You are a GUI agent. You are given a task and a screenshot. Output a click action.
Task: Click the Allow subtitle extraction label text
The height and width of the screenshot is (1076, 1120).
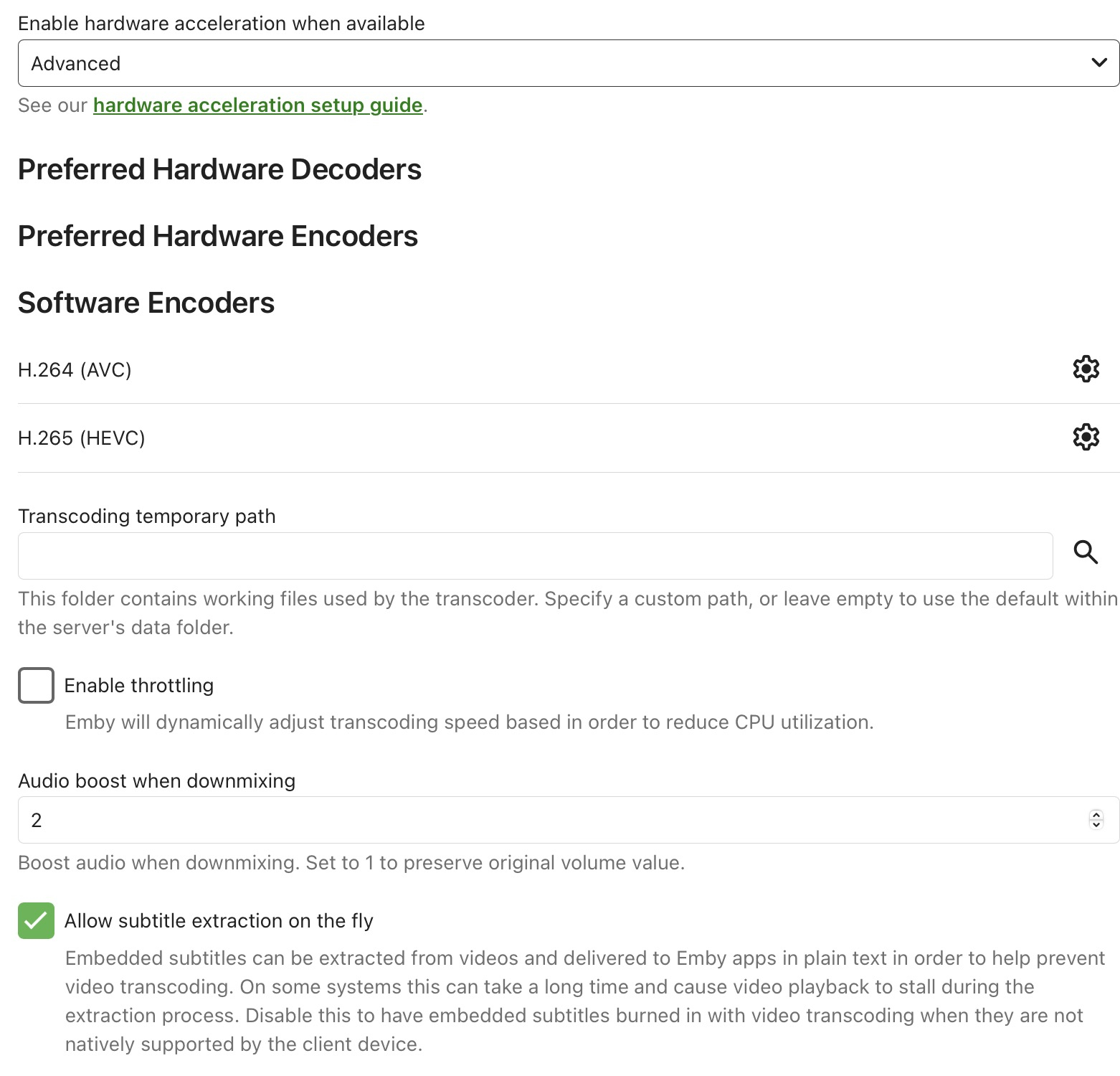[219, 921]
